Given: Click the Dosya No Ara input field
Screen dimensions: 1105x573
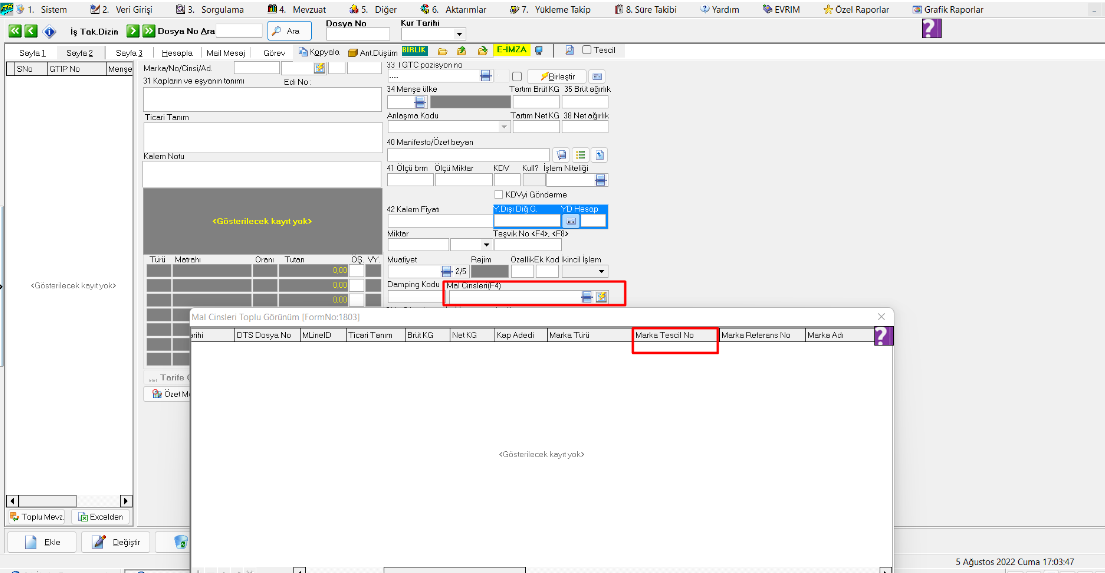Looking at the screenshot, I should [239, 31].
